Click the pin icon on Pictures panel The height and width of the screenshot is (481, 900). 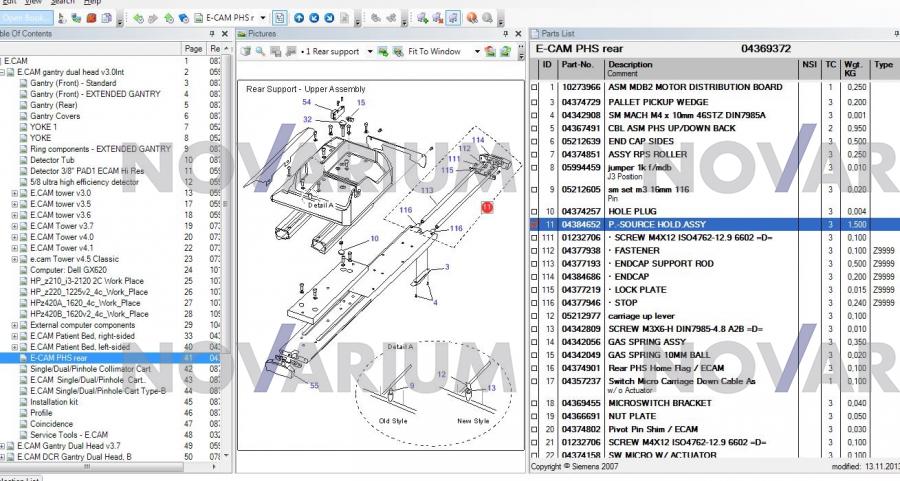[506, 34]
